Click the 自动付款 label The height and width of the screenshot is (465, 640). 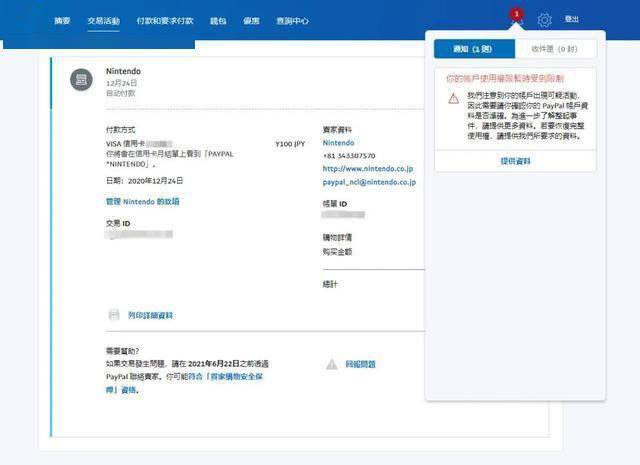[x=120, y=93]
